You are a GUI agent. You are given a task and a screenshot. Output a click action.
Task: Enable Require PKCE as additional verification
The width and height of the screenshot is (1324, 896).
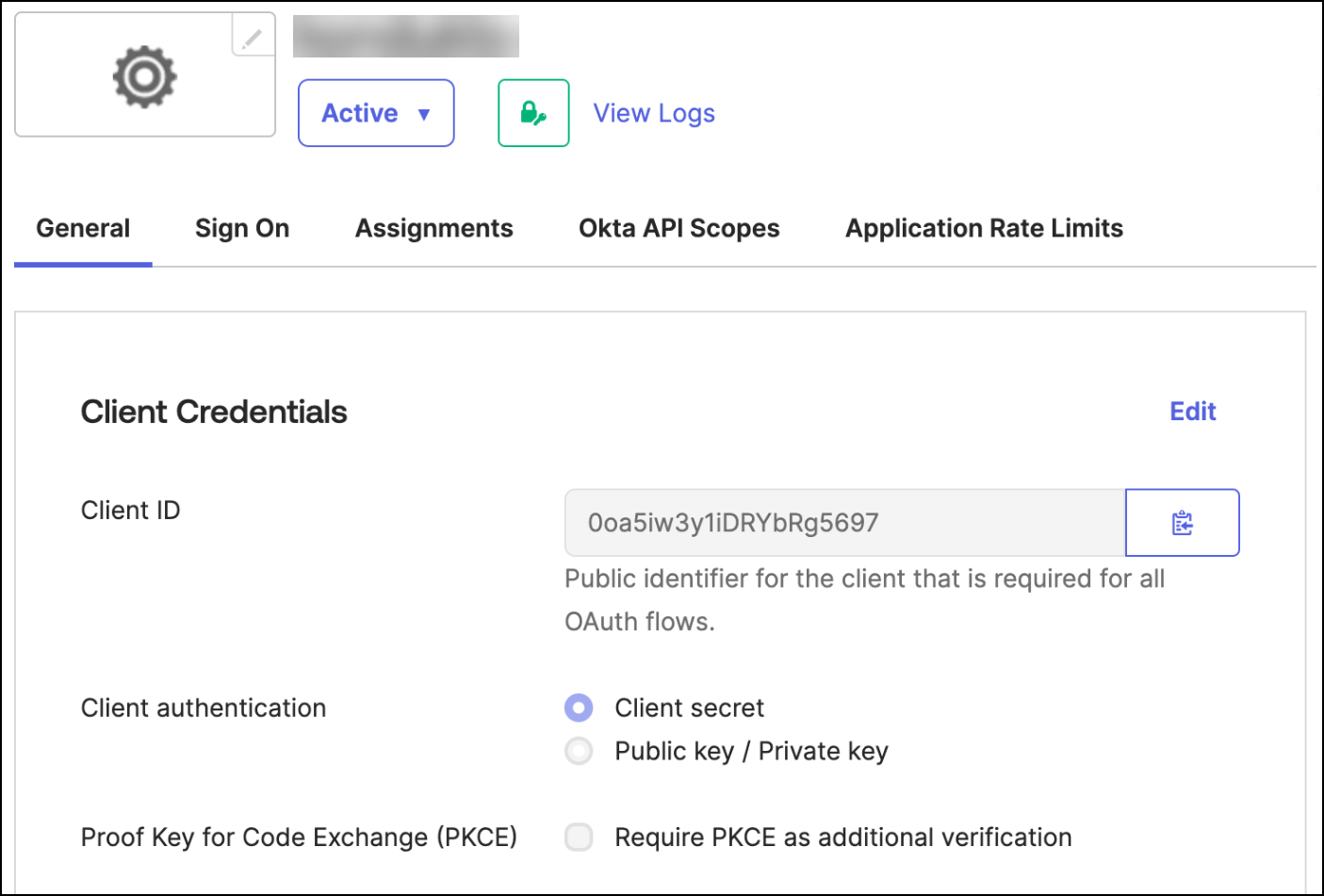click(x=579, y=837)
